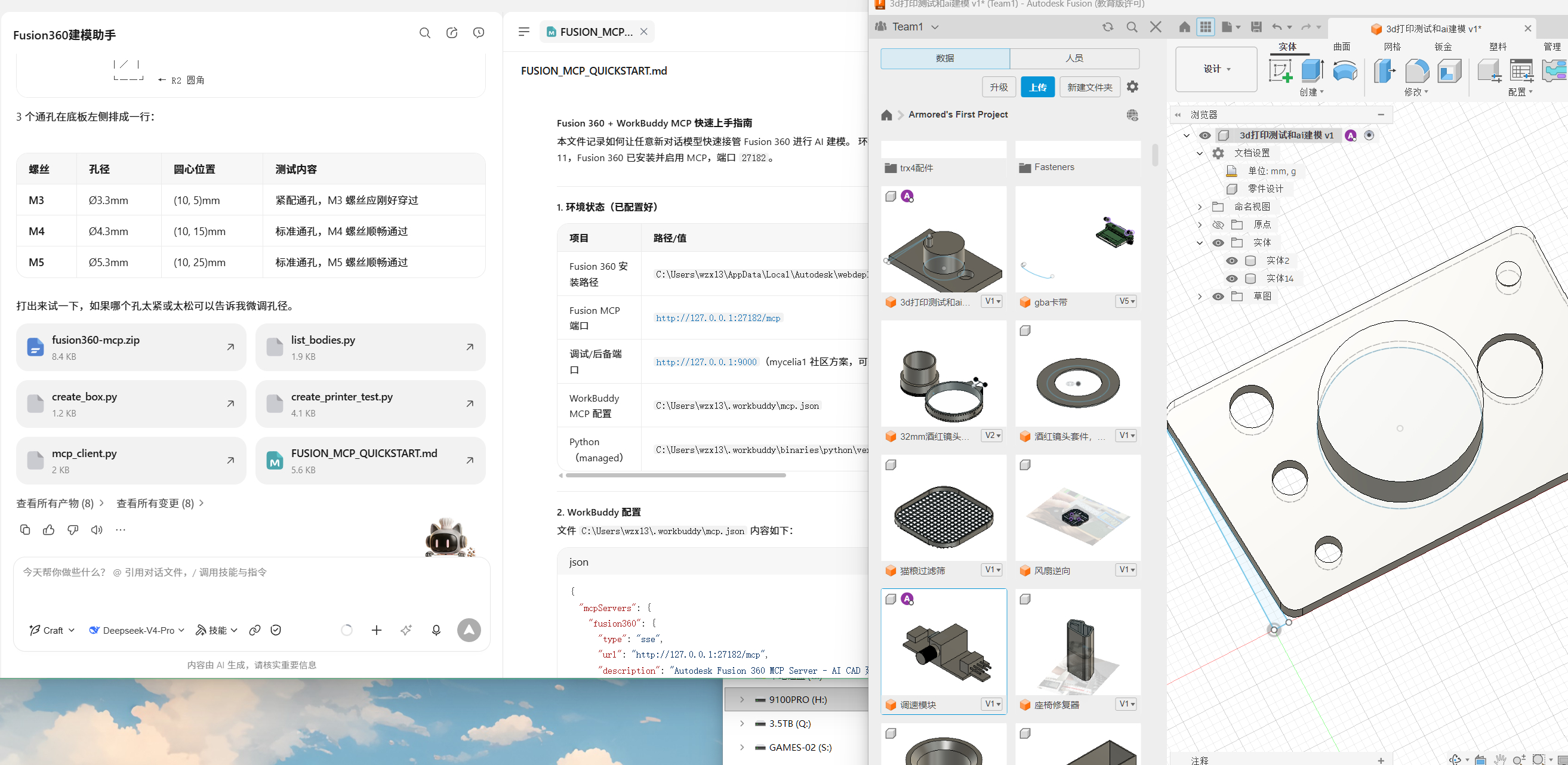
Task: Toggle visibility of 草图 folder
Action: (x=1218, y=297)
